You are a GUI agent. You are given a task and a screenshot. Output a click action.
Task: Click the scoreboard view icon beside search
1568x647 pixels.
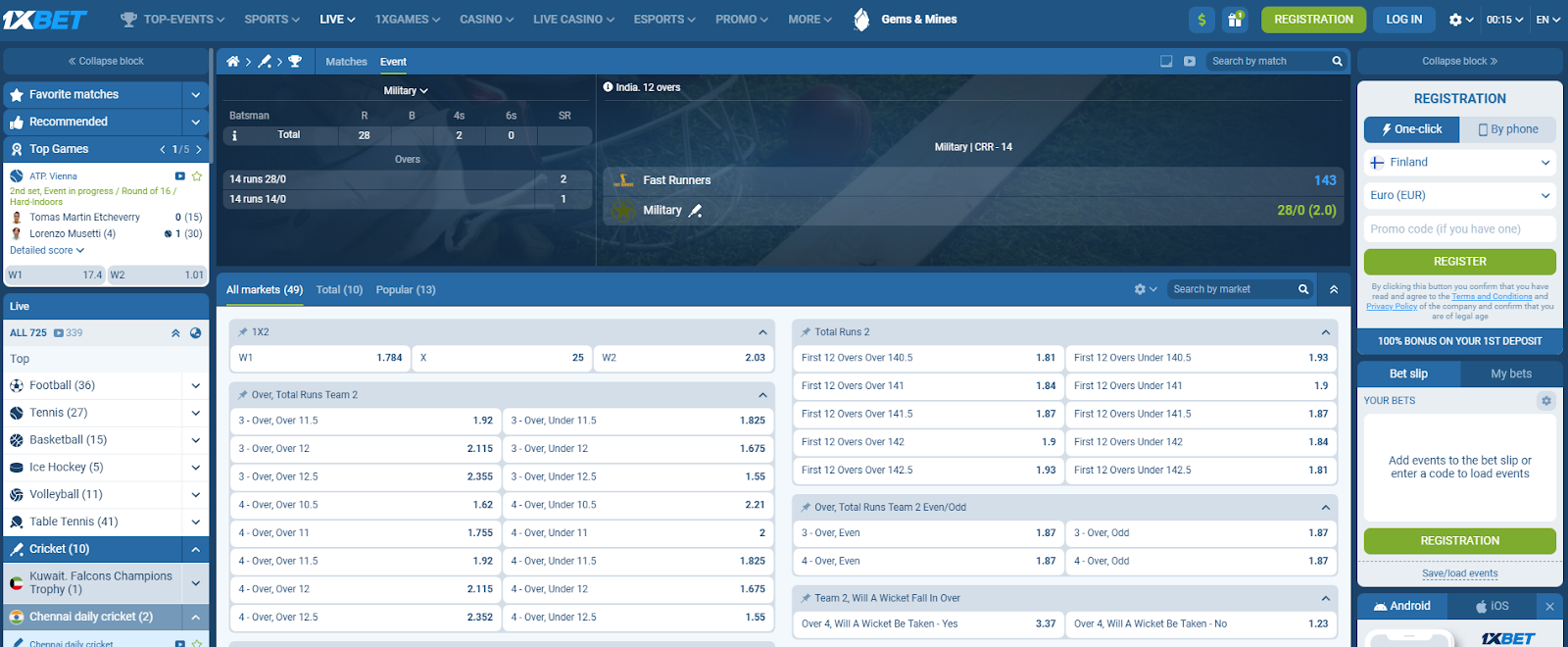pyautogui.click(x=1166, y=61)
